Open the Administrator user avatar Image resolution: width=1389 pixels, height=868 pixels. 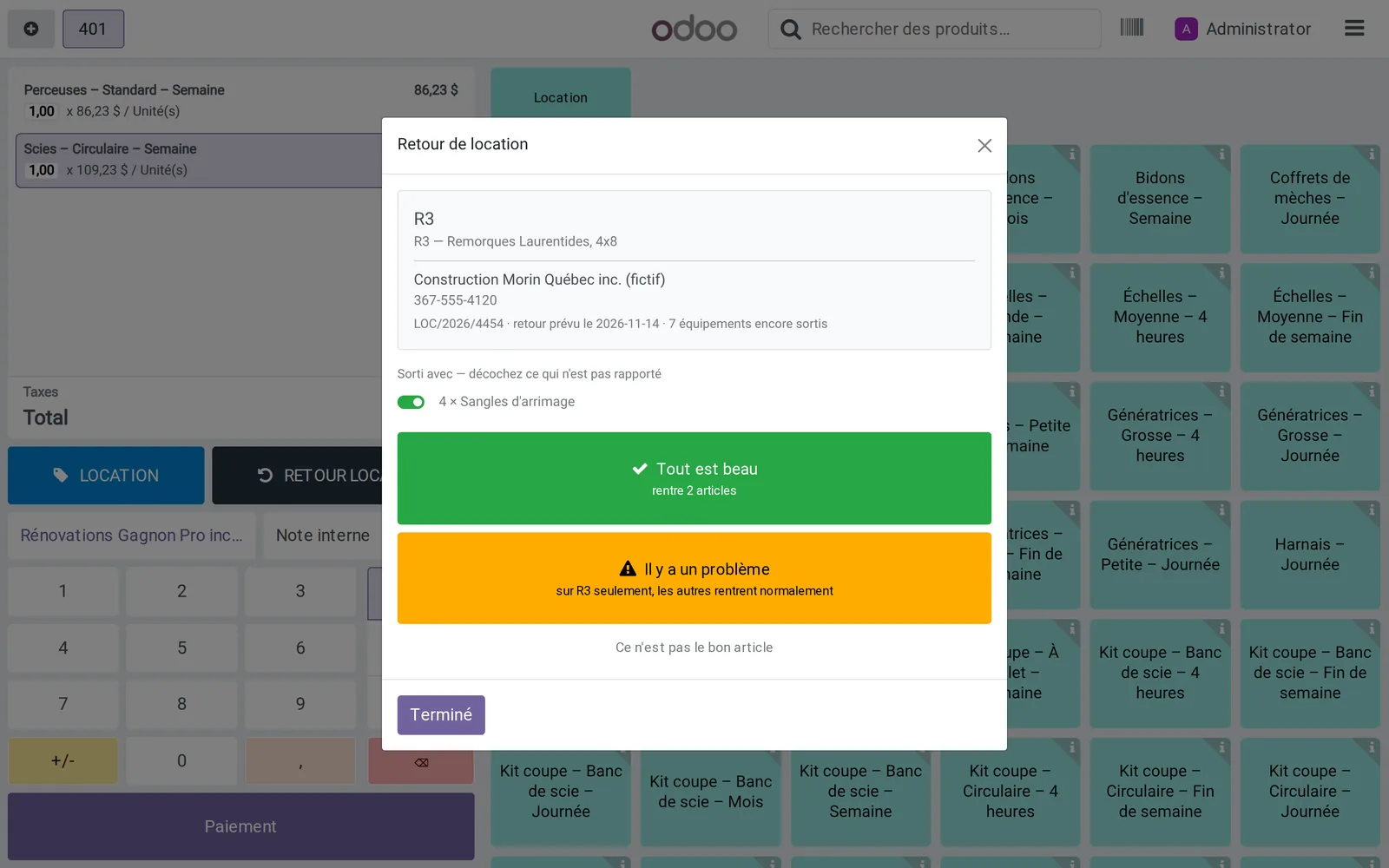pyautogui.click(x=1186, y=29)
